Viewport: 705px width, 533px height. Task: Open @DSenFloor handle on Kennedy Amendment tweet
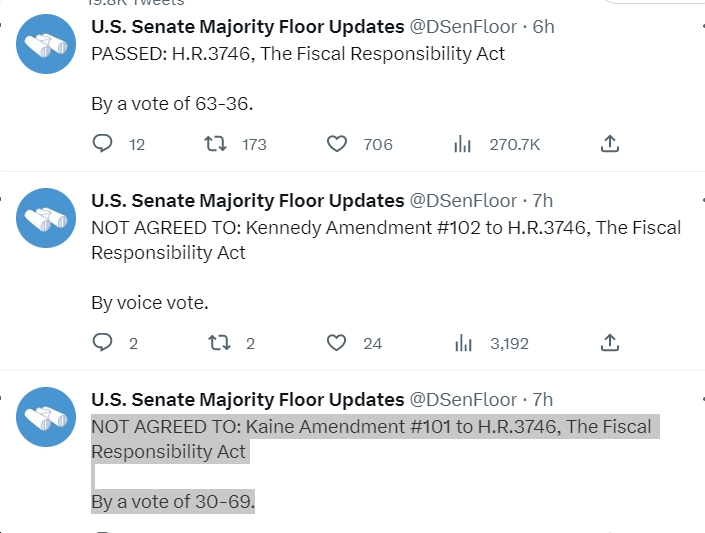point(463,201)
